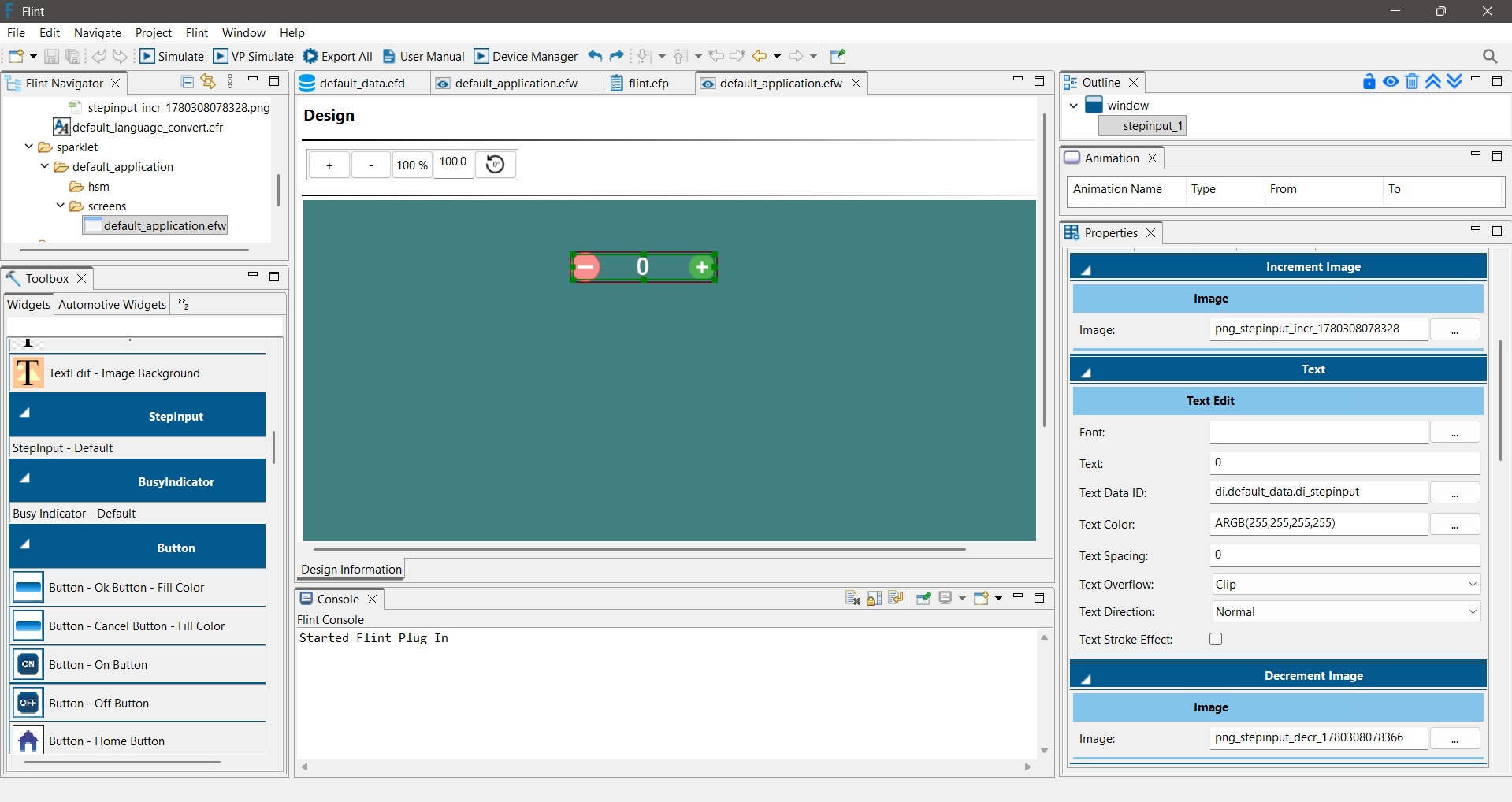The image size is (1512, 802).
Task: Click the zoom reset circular icon
Action: pos(496,164)
